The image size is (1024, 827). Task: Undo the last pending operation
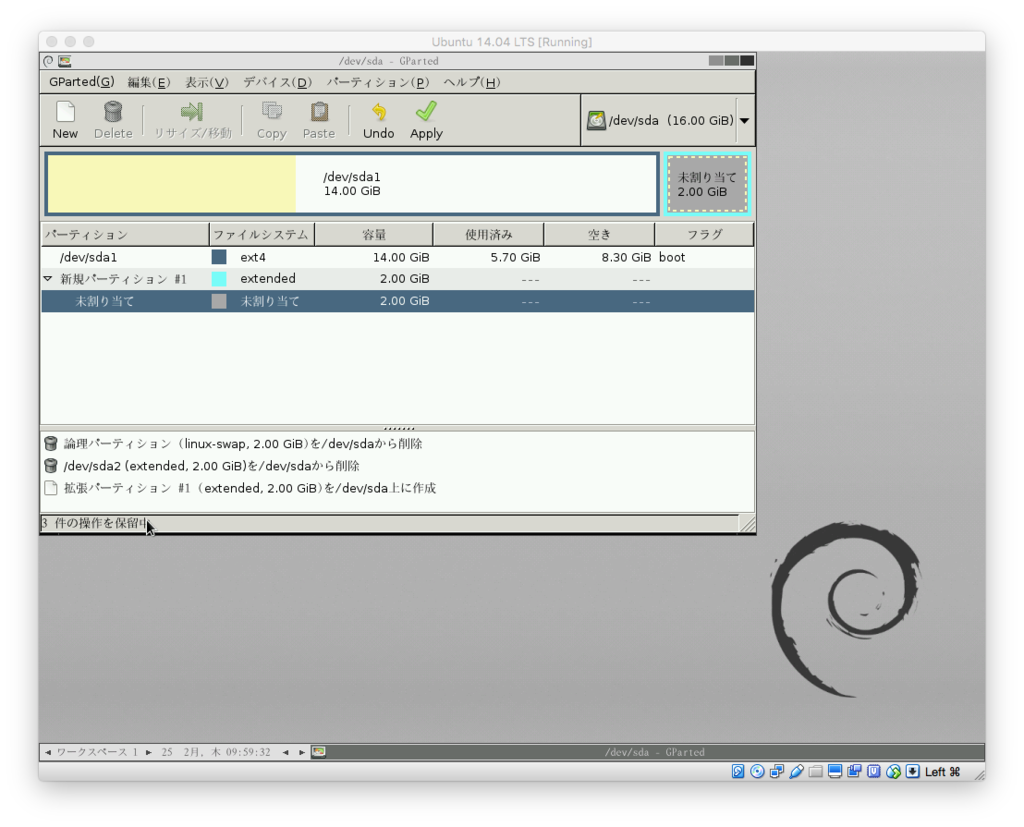(379, 121)
